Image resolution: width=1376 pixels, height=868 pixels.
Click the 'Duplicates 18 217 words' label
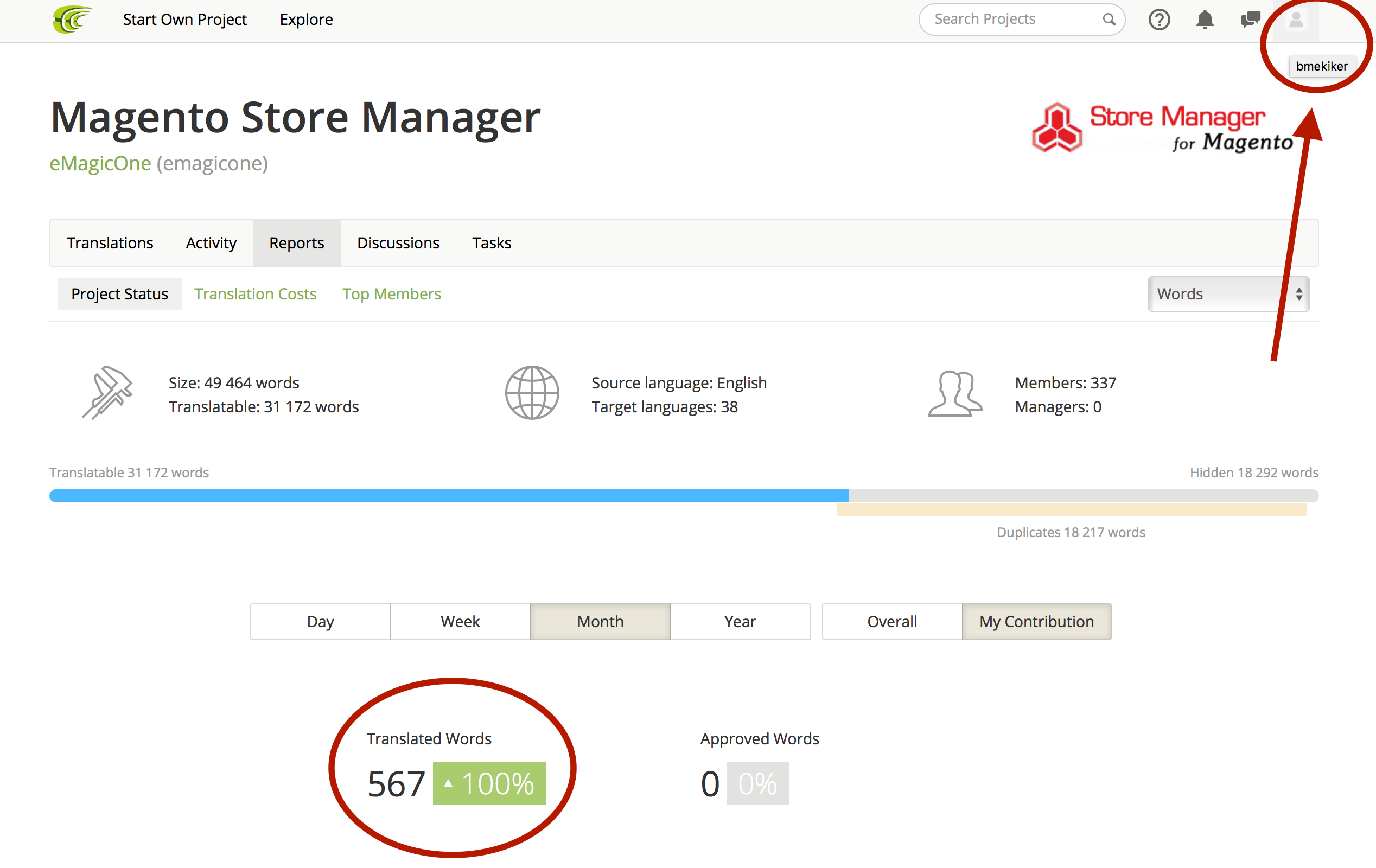1072,532
